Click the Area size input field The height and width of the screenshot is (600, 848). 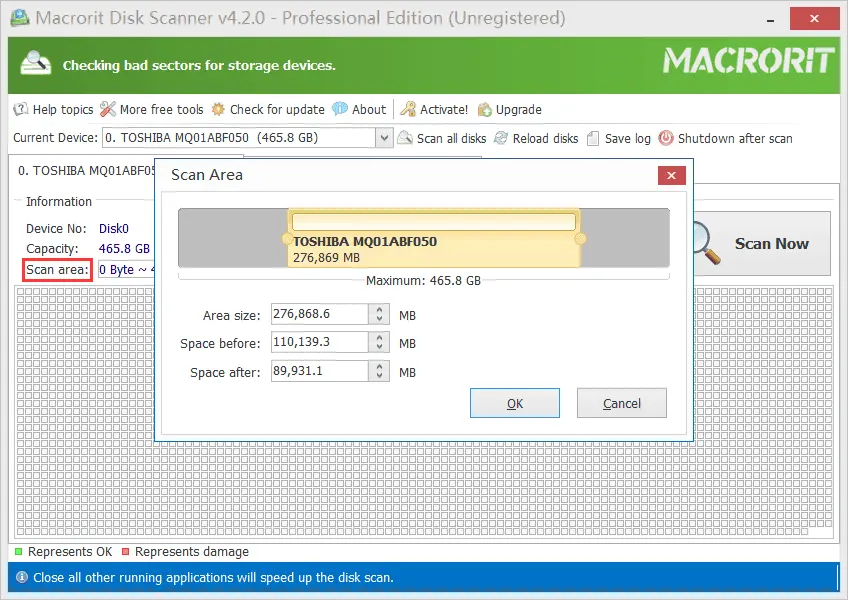[320, 314]
